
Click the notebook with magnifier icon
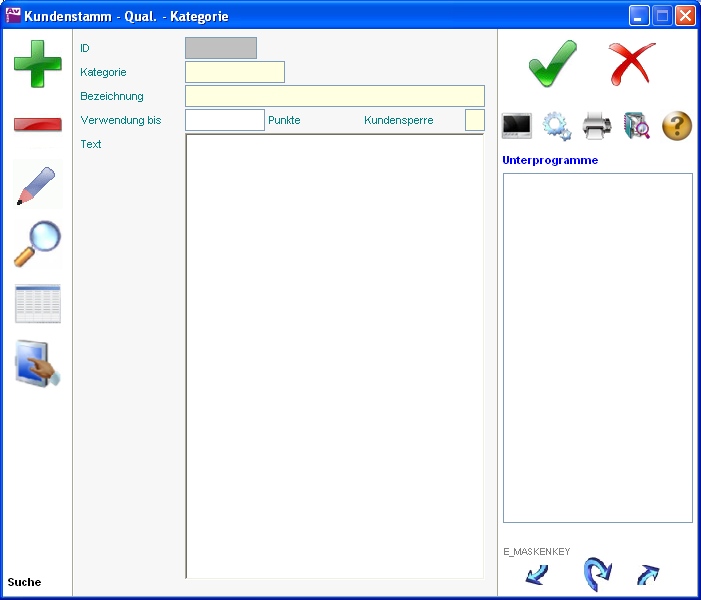[637, 126]
